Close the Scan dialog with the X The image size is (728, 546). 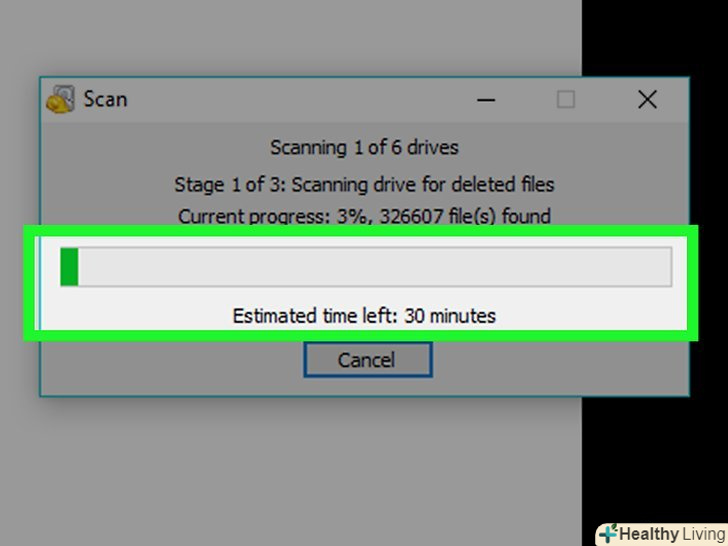tap(647, 99)
